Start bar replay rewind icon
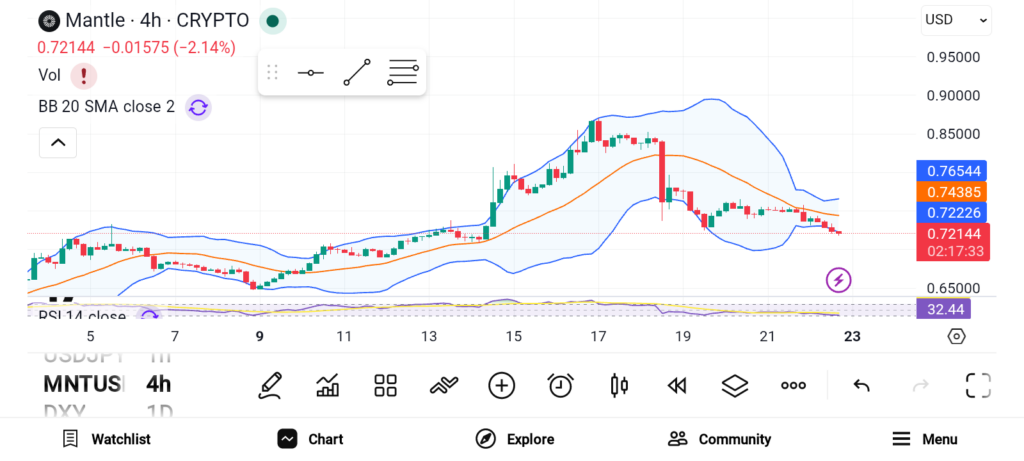 pyautogui.click(x=677, y=385)
